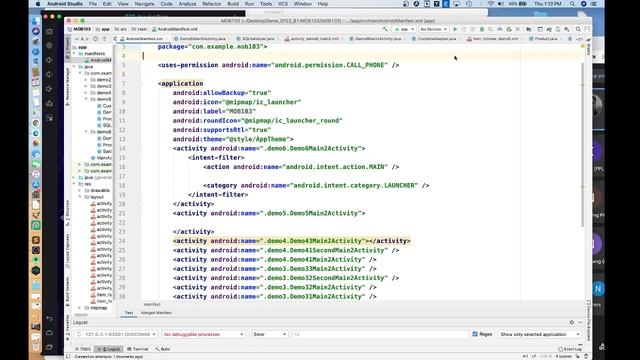Image resolution: width=640 pixels, height=360 pixels.
Task: Select AndroidManifest file in project tree
Action: tap(98, 60)
